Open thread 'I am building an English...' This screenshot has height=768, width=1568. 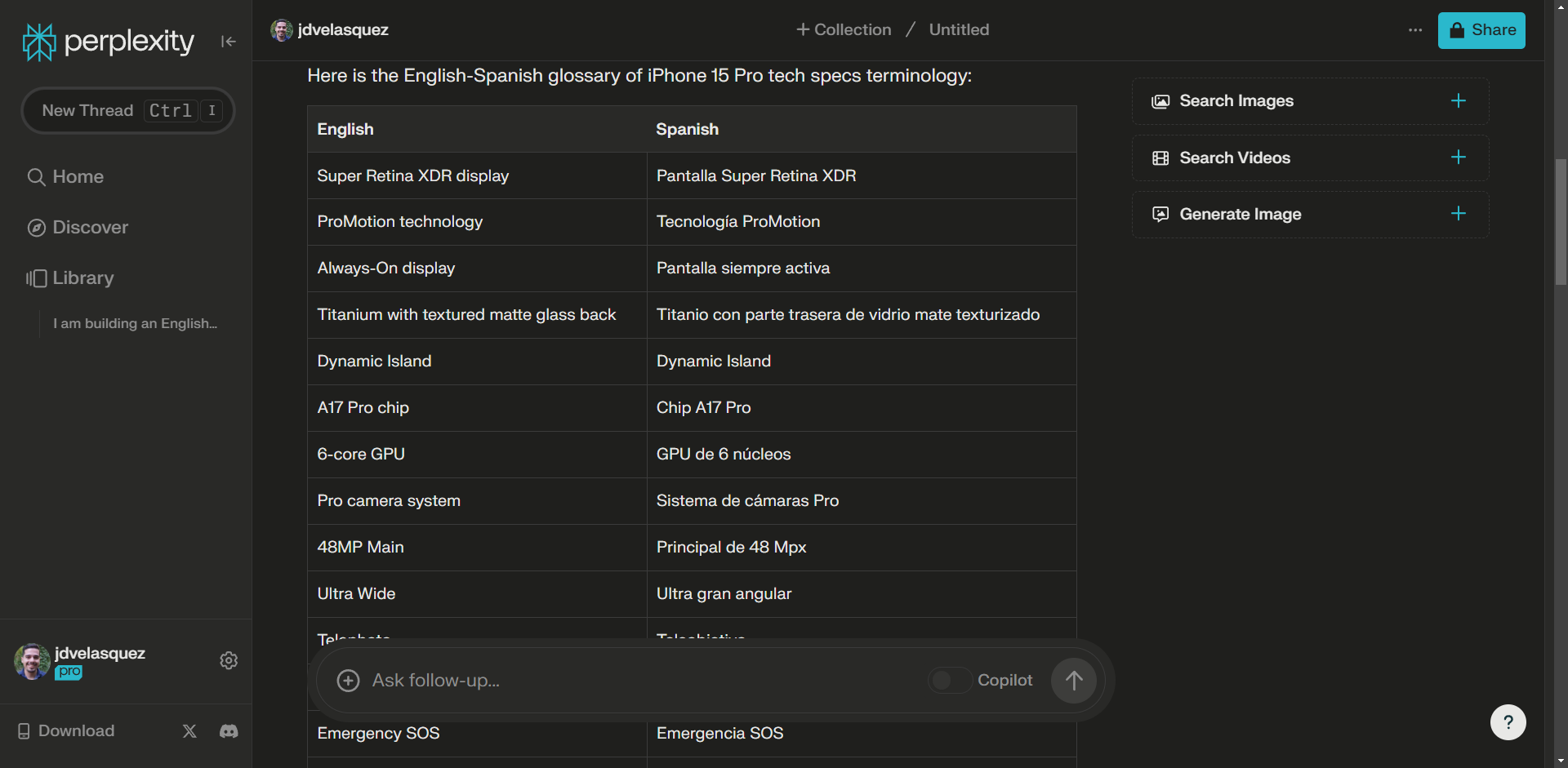point(136,323)
